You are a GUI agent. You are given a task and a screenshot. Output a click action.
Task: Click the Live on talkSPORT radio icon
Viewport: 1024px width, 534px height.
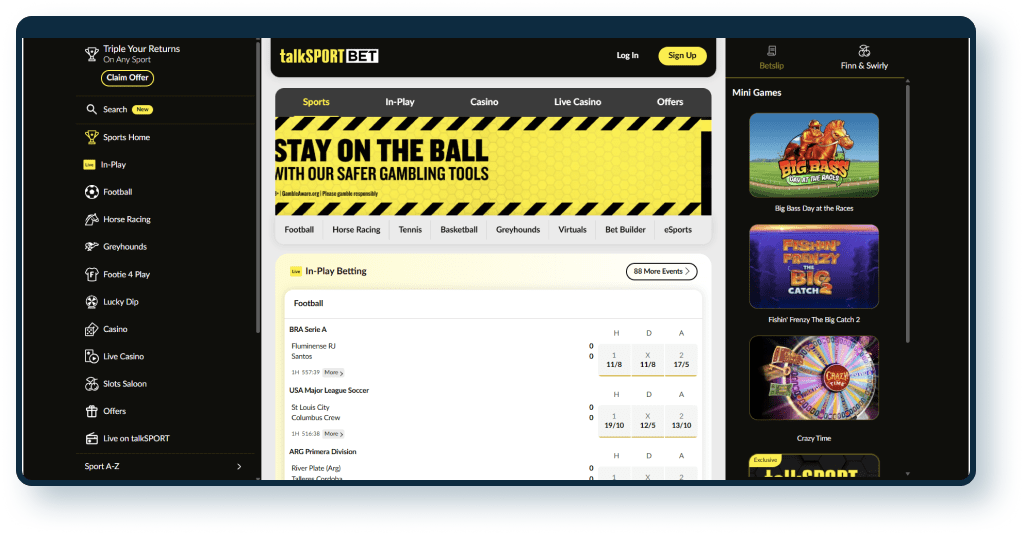click(x=91, y=439)
